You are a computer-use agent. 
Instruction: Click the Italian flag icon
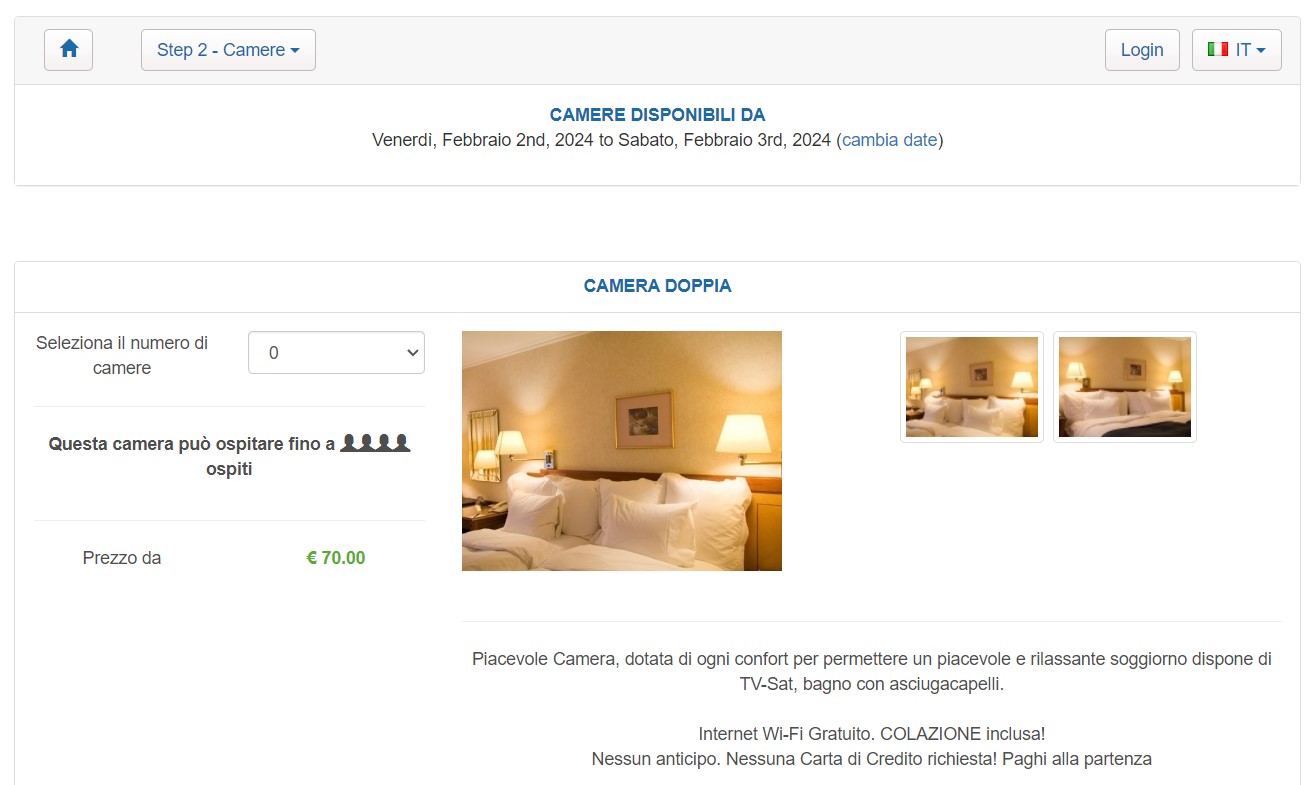(1217, 49)
